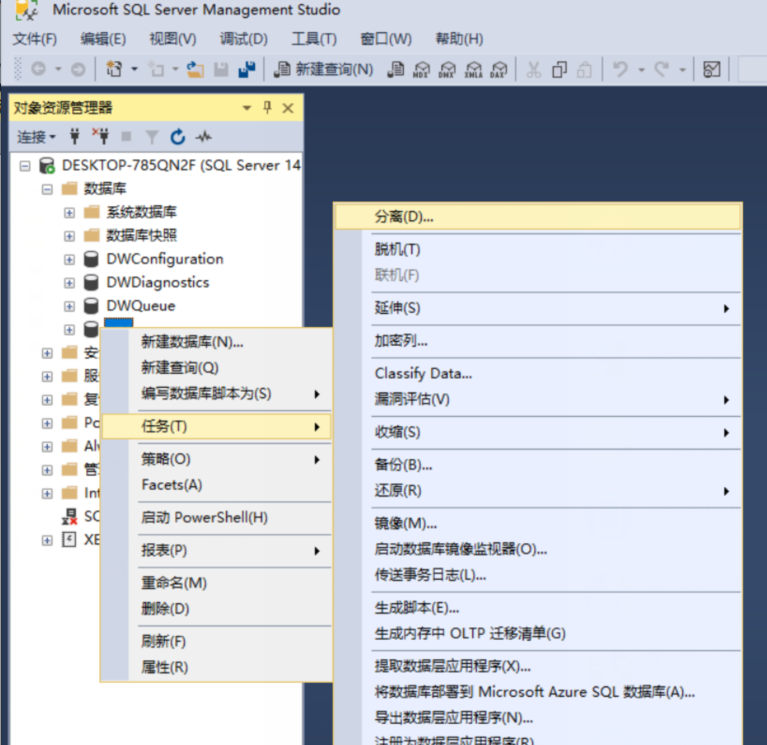The image size is (767, 745).
Task: Choose Generate Scripts (生成脚本) menu item
Action: point(538,608)
